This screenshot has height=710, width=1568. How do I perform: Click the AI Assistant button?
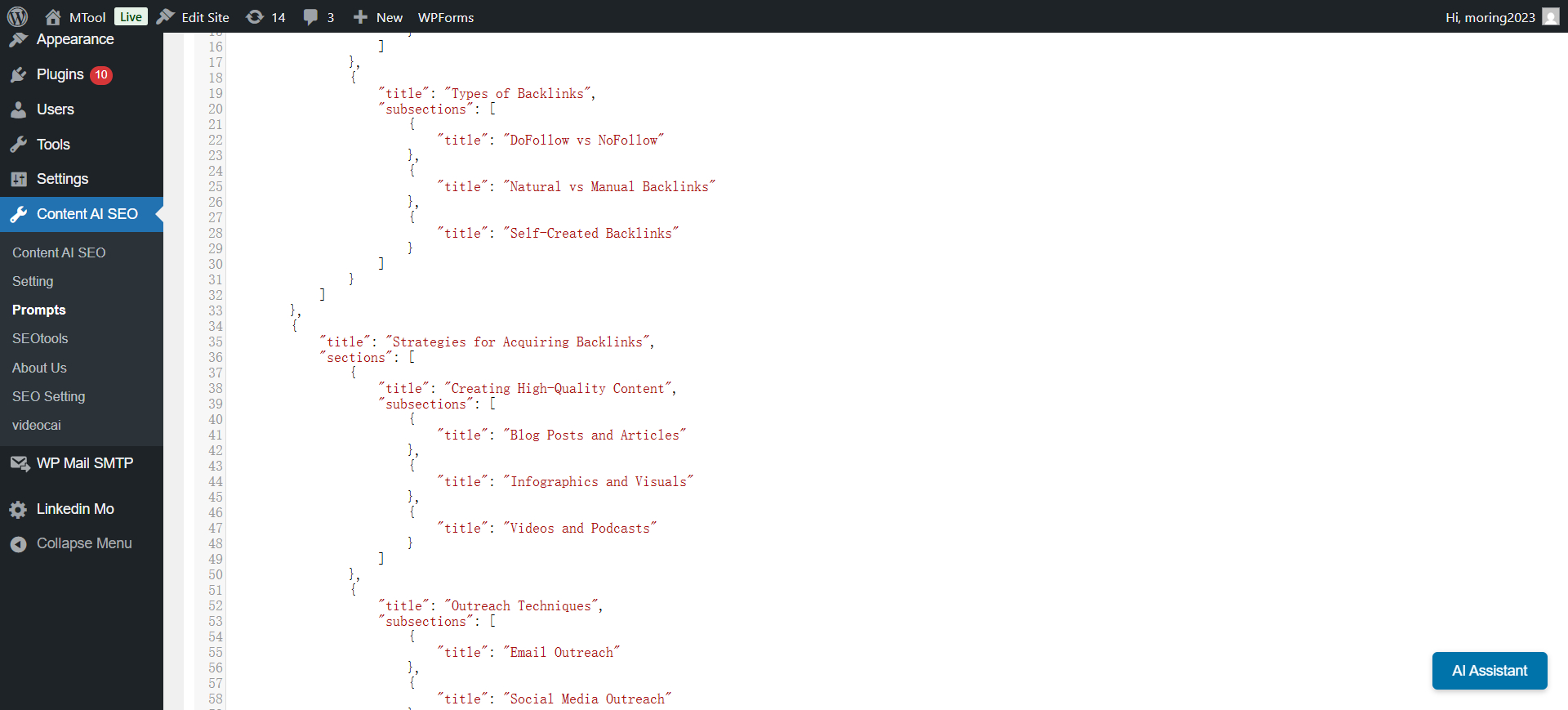pos(1489,671)
